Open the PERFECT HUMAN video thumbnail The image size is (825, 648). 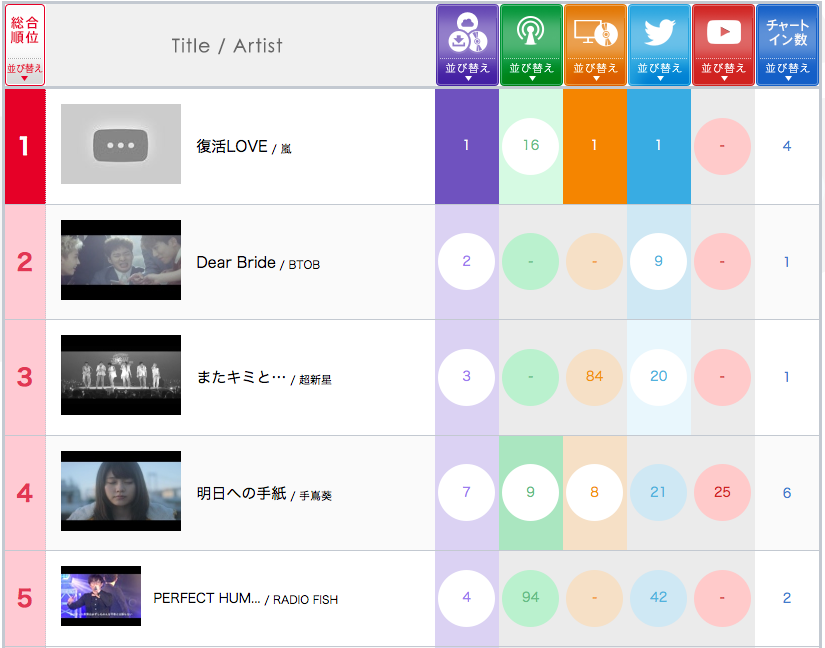click(x=101, y=597)
